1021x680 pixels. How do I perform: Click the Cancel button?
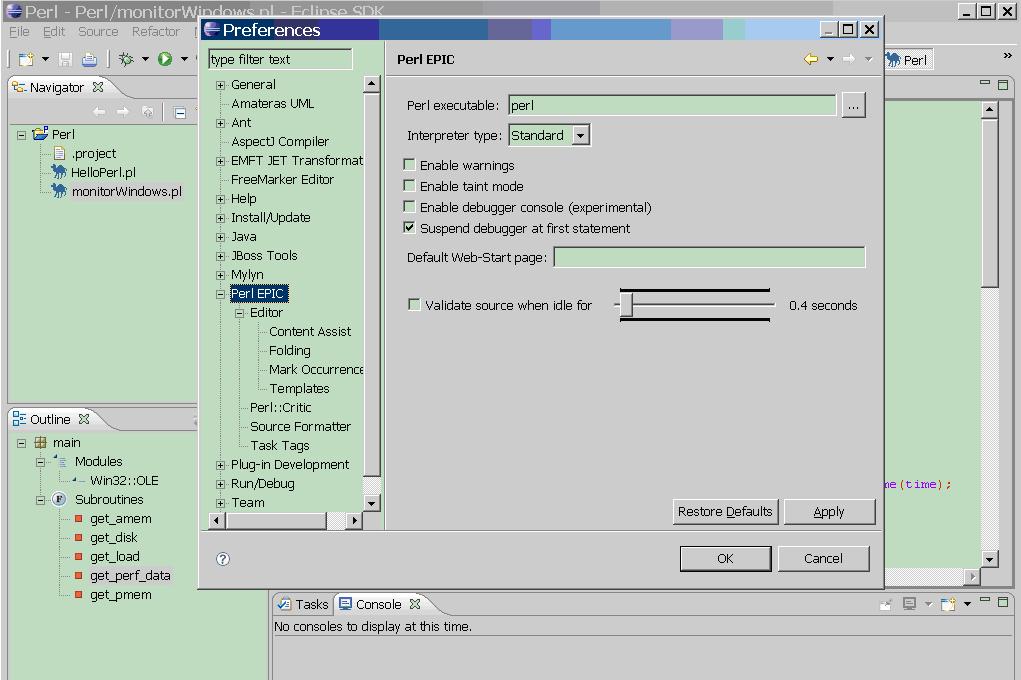(823, 559)
